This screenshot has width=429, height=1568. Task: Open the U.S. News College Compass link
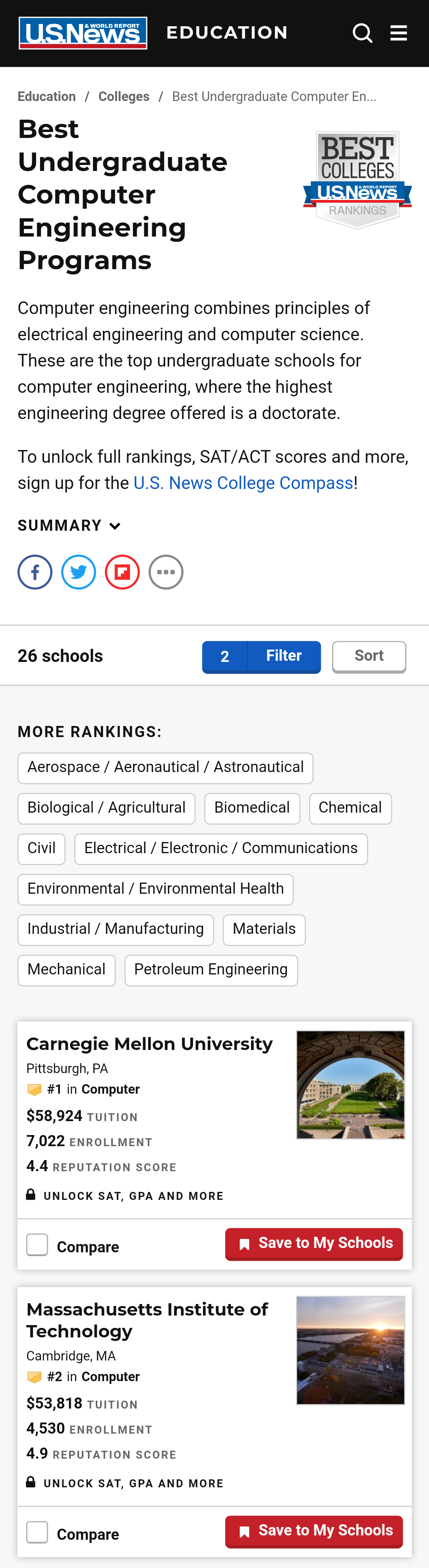[243, 483]
